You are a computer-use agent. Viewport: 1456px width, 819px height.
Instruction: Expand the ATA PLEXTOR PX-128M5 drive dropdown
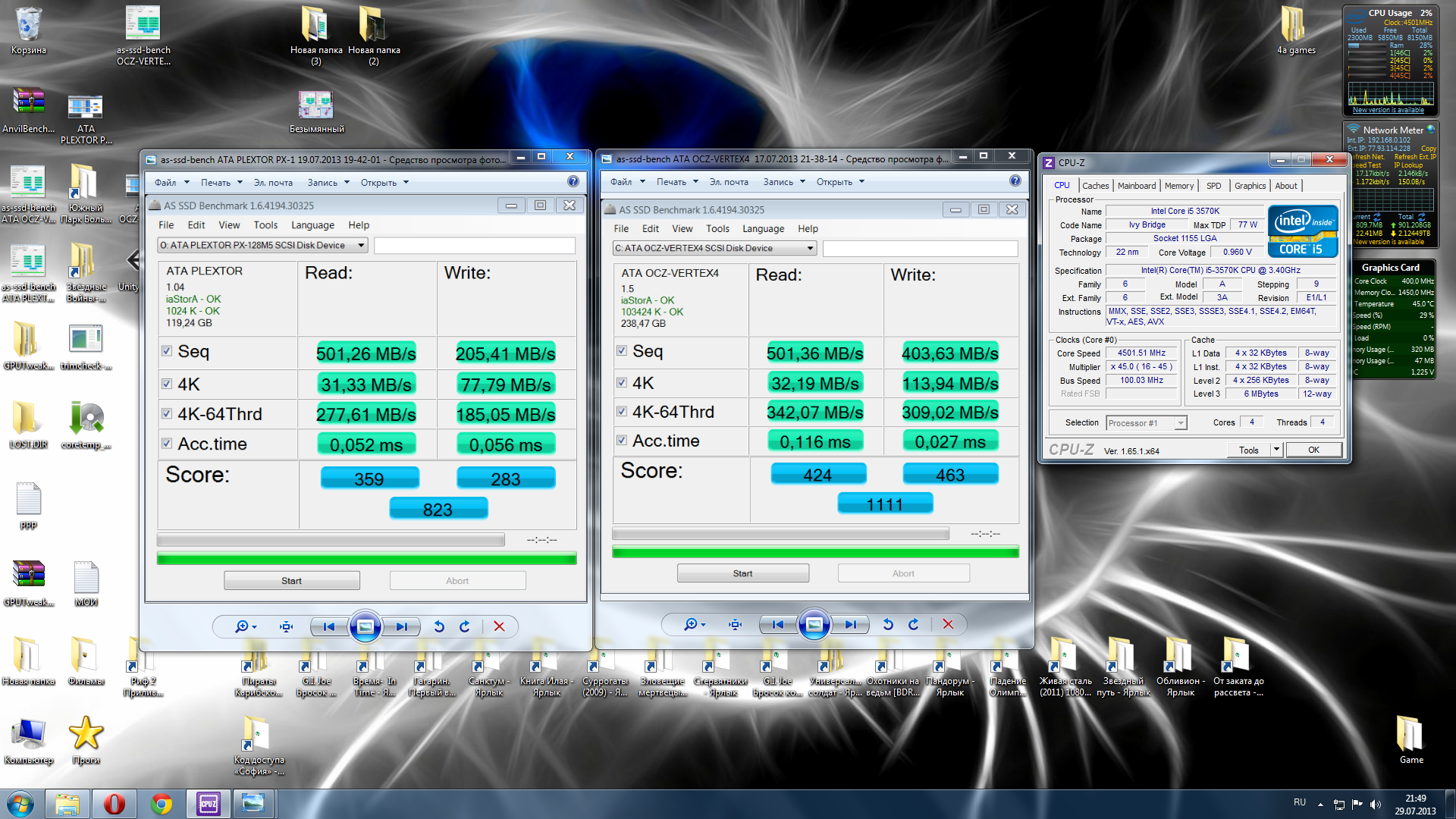pos(362,245)
